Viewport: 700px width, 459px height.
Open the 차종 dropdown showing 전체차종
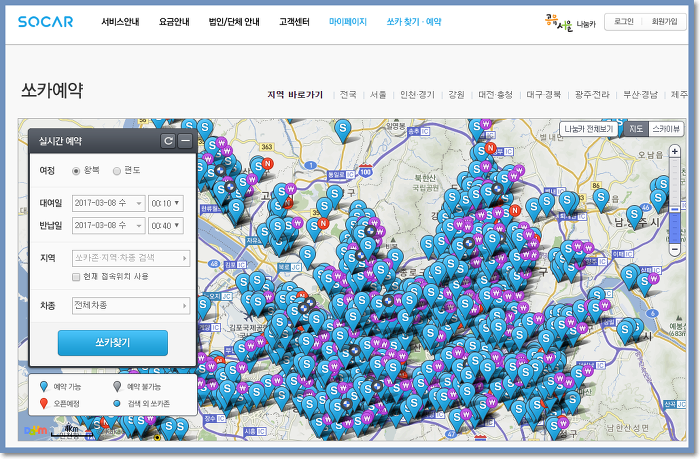pyautogui.click(x=131, y=305)
